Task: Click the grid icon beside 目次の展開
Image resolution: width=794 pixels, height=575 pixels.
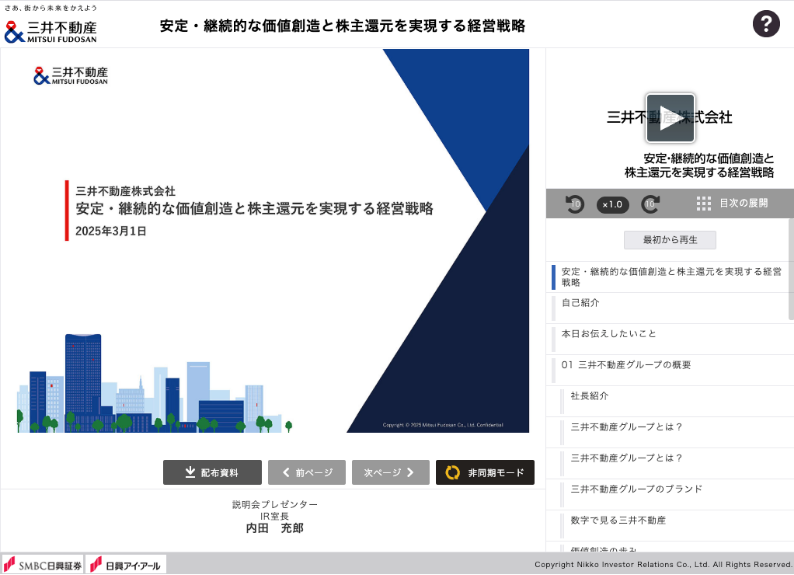Action: click(x=703, y=203)
